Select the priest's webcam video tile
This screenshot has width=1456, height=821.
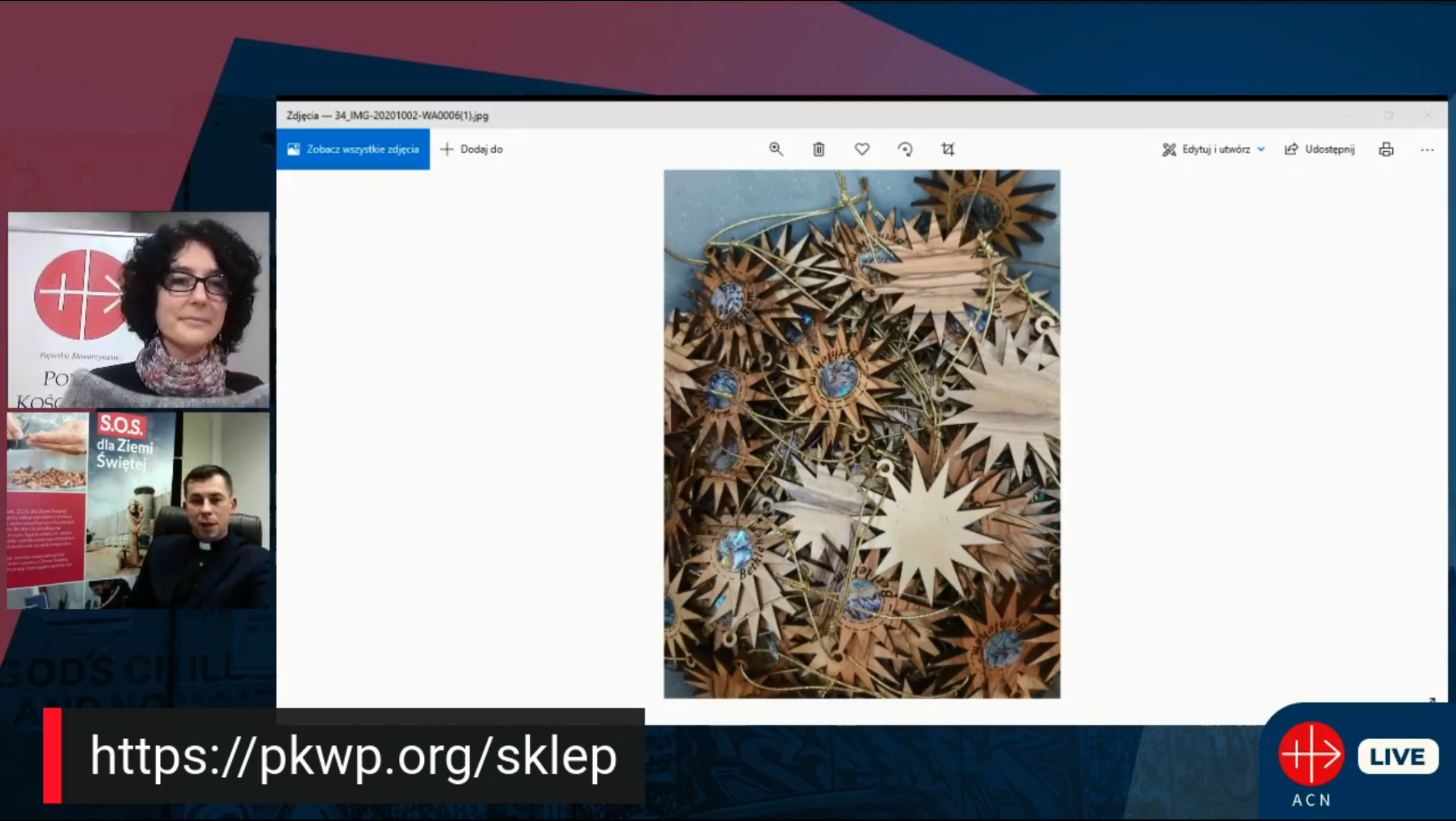(x=138, y=510)
